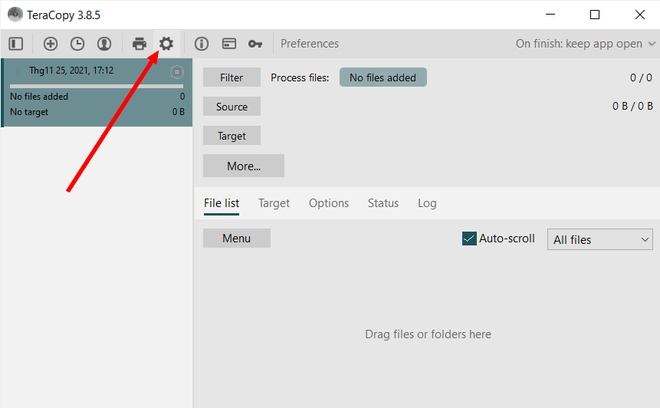Click the plus icon to add a new job
The height and width of the screenshot is (408, 660).
(51, 44)
